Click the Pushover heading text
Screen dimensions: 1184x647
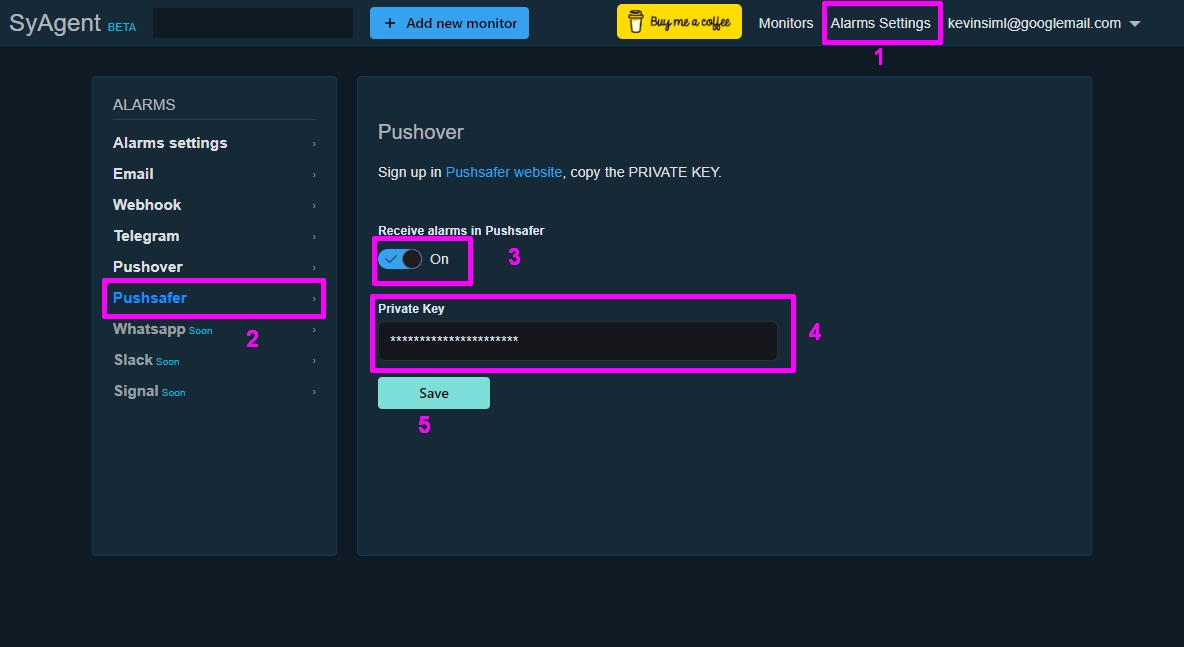tap(421, 132)
